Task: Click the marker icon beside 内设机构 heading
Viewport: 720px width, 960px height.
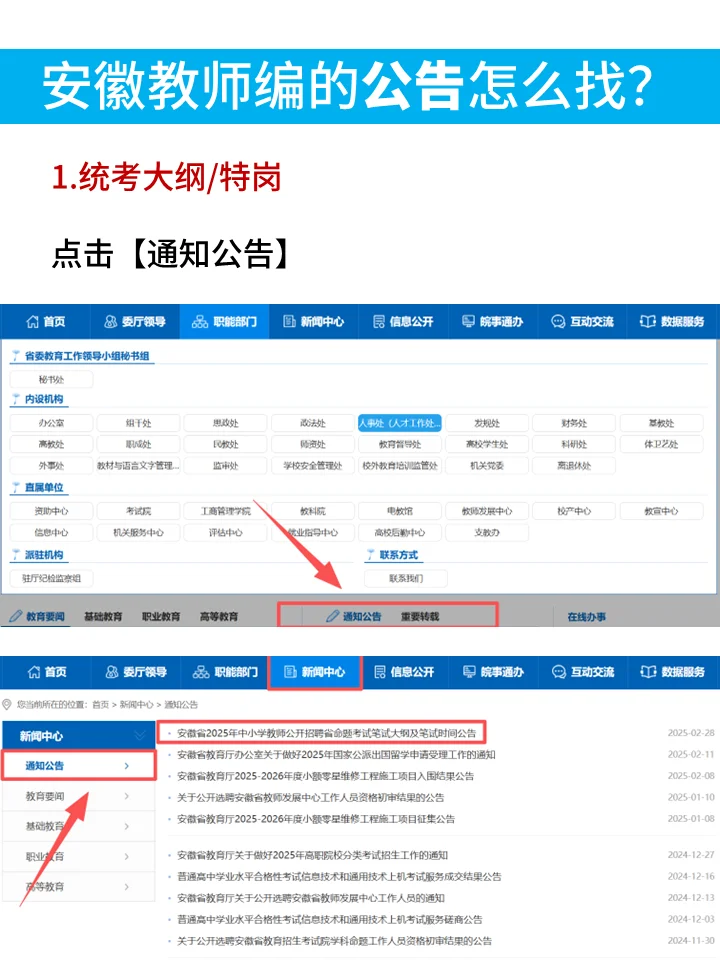Action: 16,399
